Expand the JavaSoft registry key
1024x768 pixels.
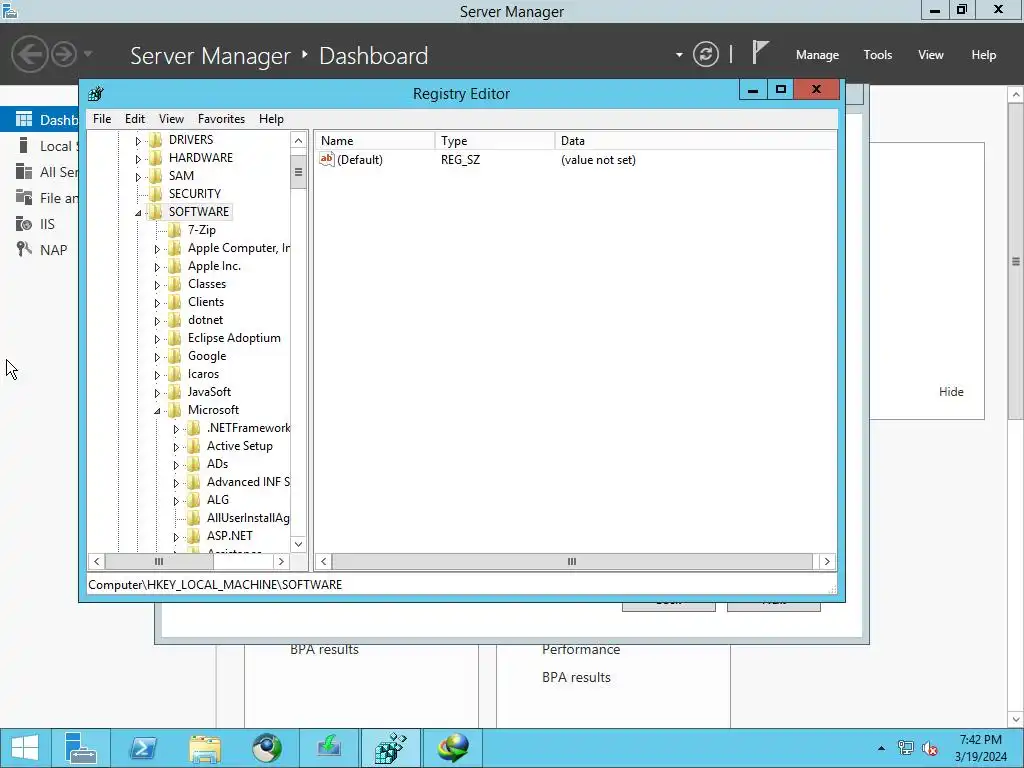click(x=157, y=393)
